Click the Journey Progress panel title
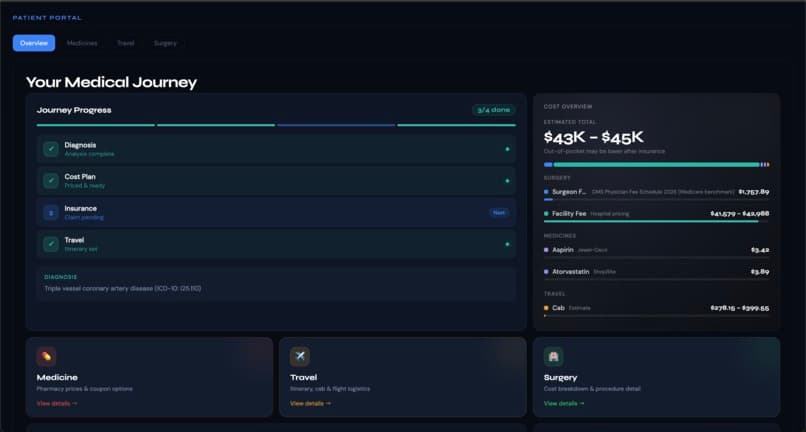 point(74,110)
